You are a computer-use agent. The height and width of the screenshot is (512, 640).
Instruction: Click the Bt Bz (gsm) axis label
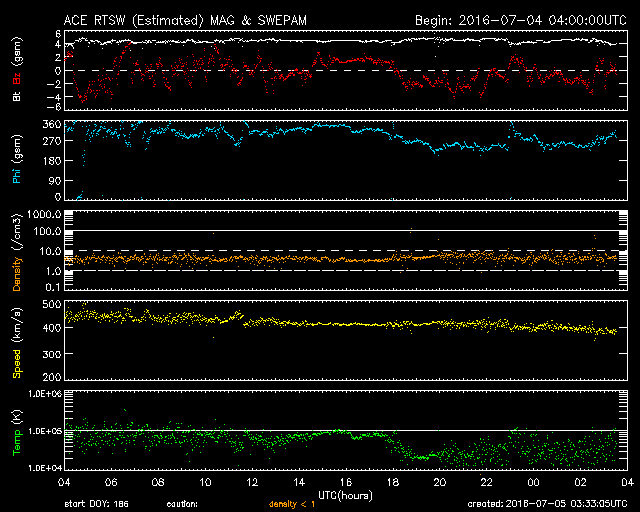click(17, 71)
